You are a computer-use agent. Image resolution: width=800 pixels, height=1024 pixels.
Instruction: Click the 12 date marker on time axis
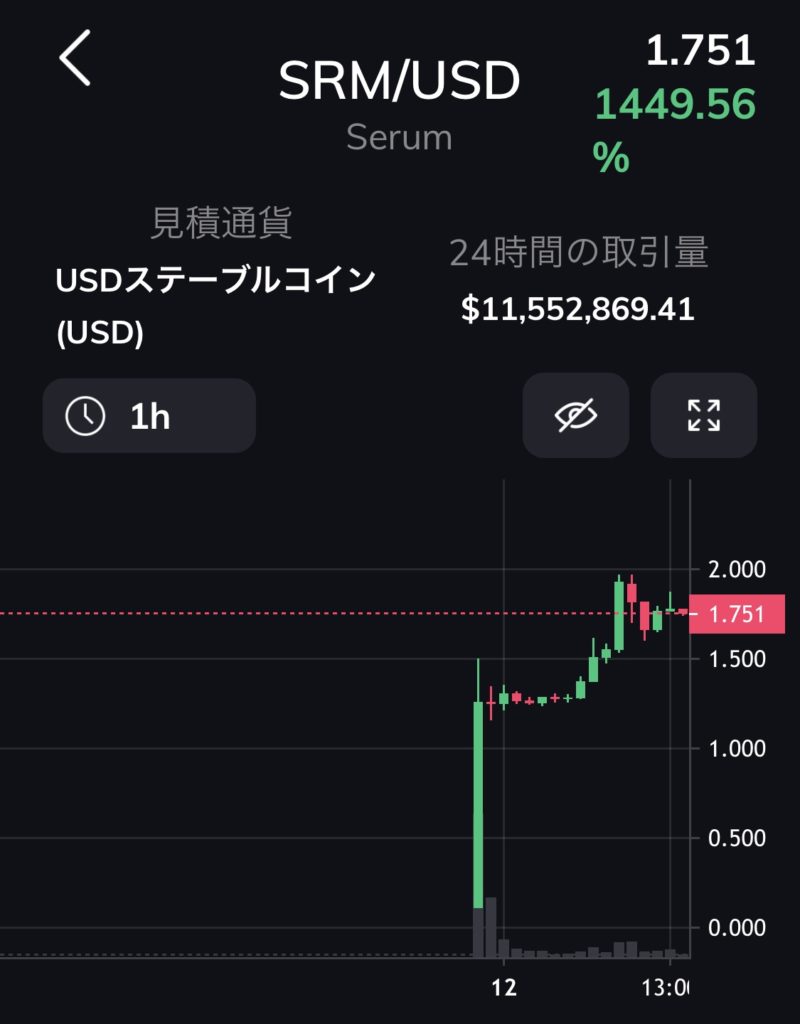point(504,987)
